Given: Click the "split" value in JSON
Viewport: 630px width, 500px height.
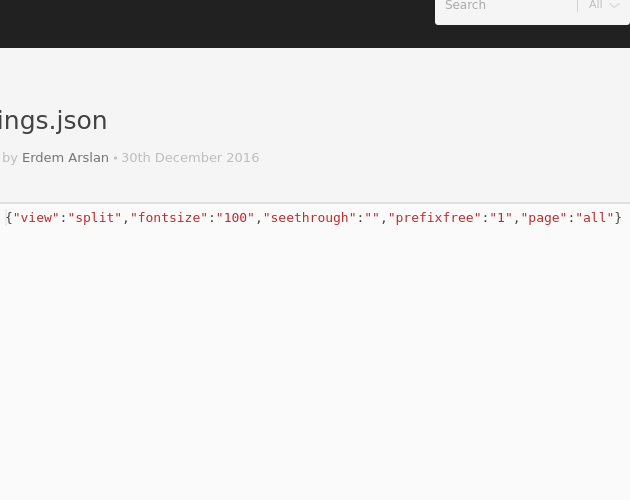Looking at the screenshot, I should pos(95,218).
